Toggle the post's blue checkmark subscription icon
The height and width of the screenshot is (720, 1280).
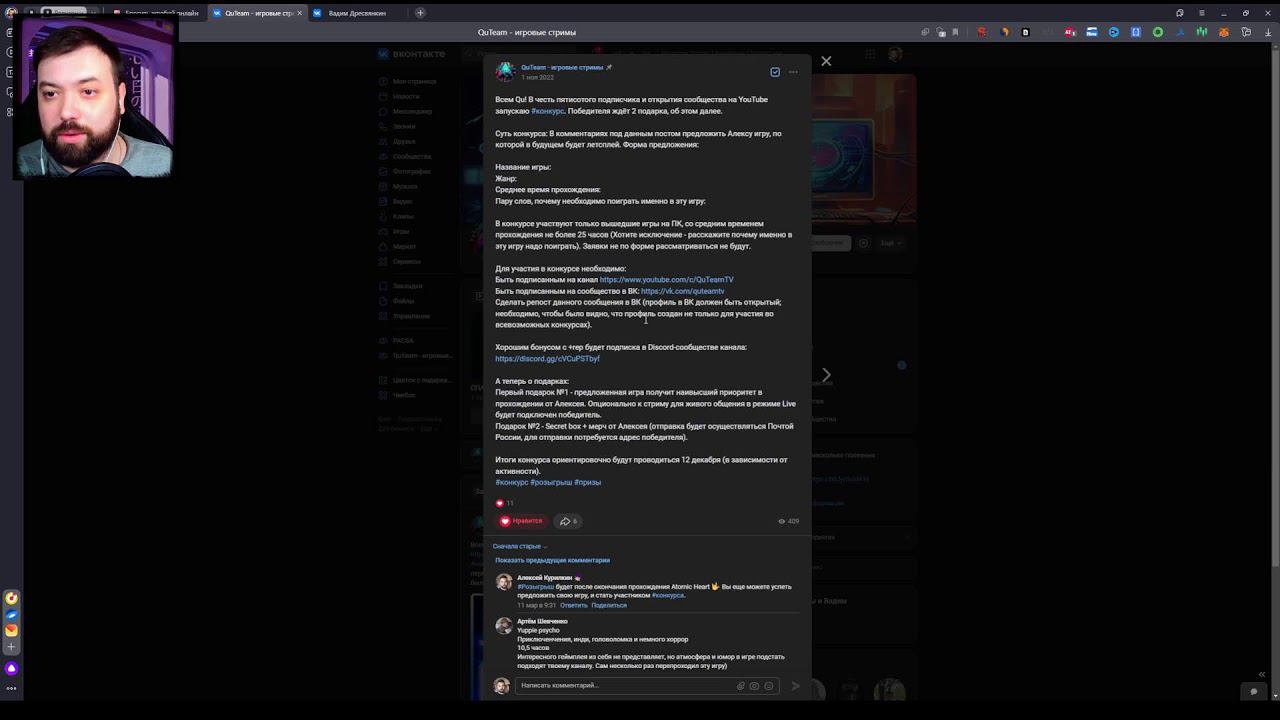pos(775,72)
